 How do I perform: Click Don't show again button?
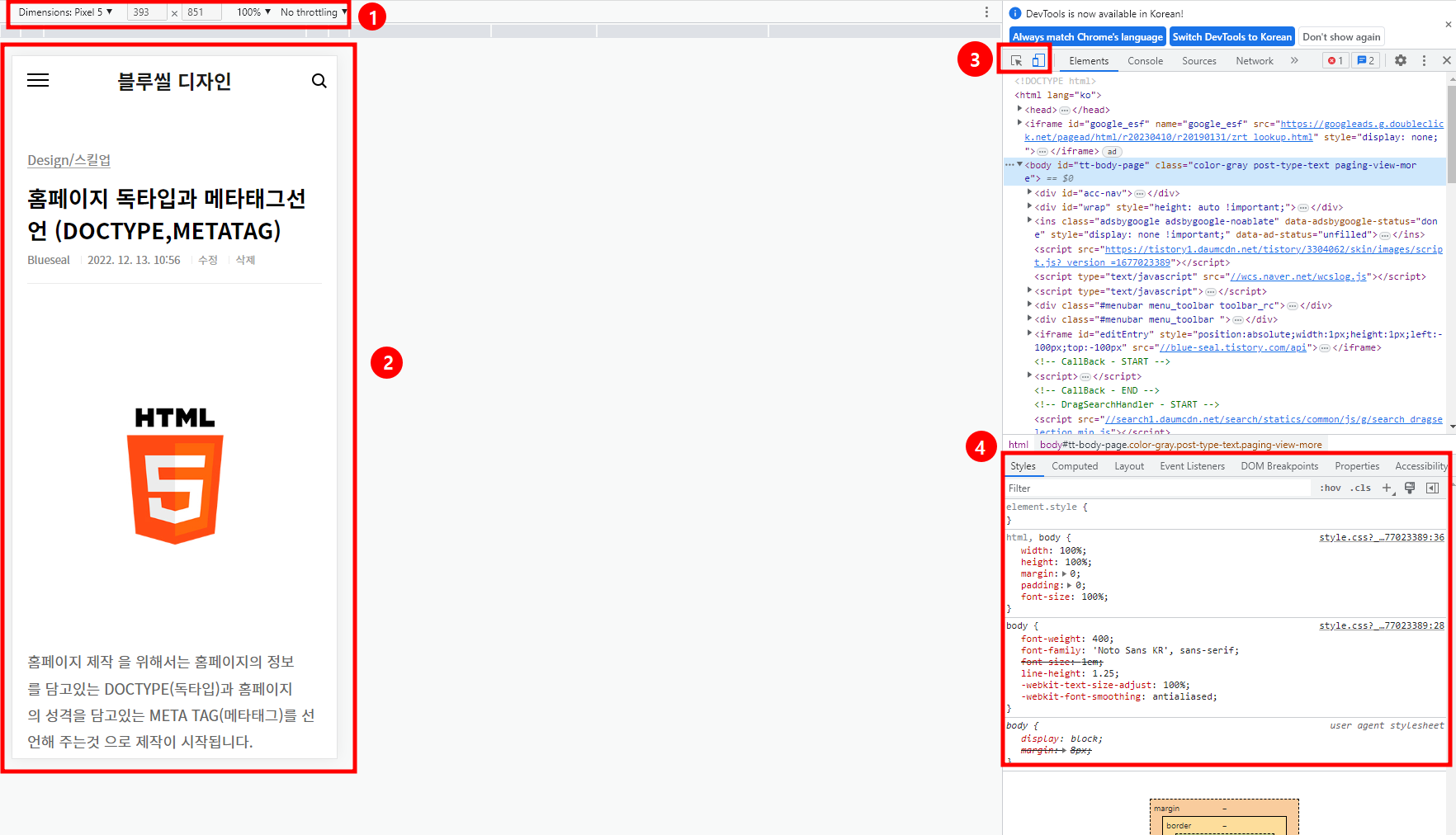pos(1341,37)
